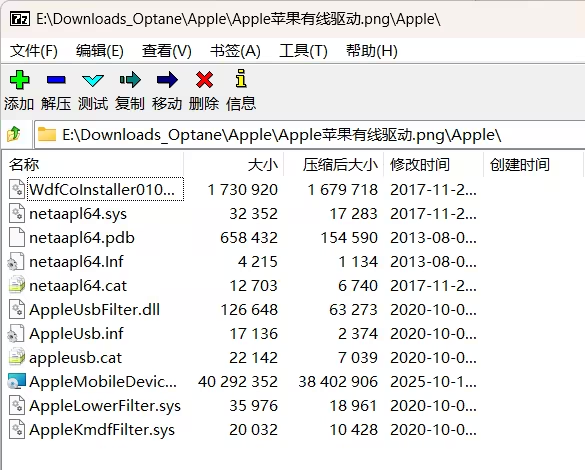Screen dimensions: 585x470
Task: Select the WdfCoInstaller010 file icon
Action: pyautogui.click(x=17, y=189)
